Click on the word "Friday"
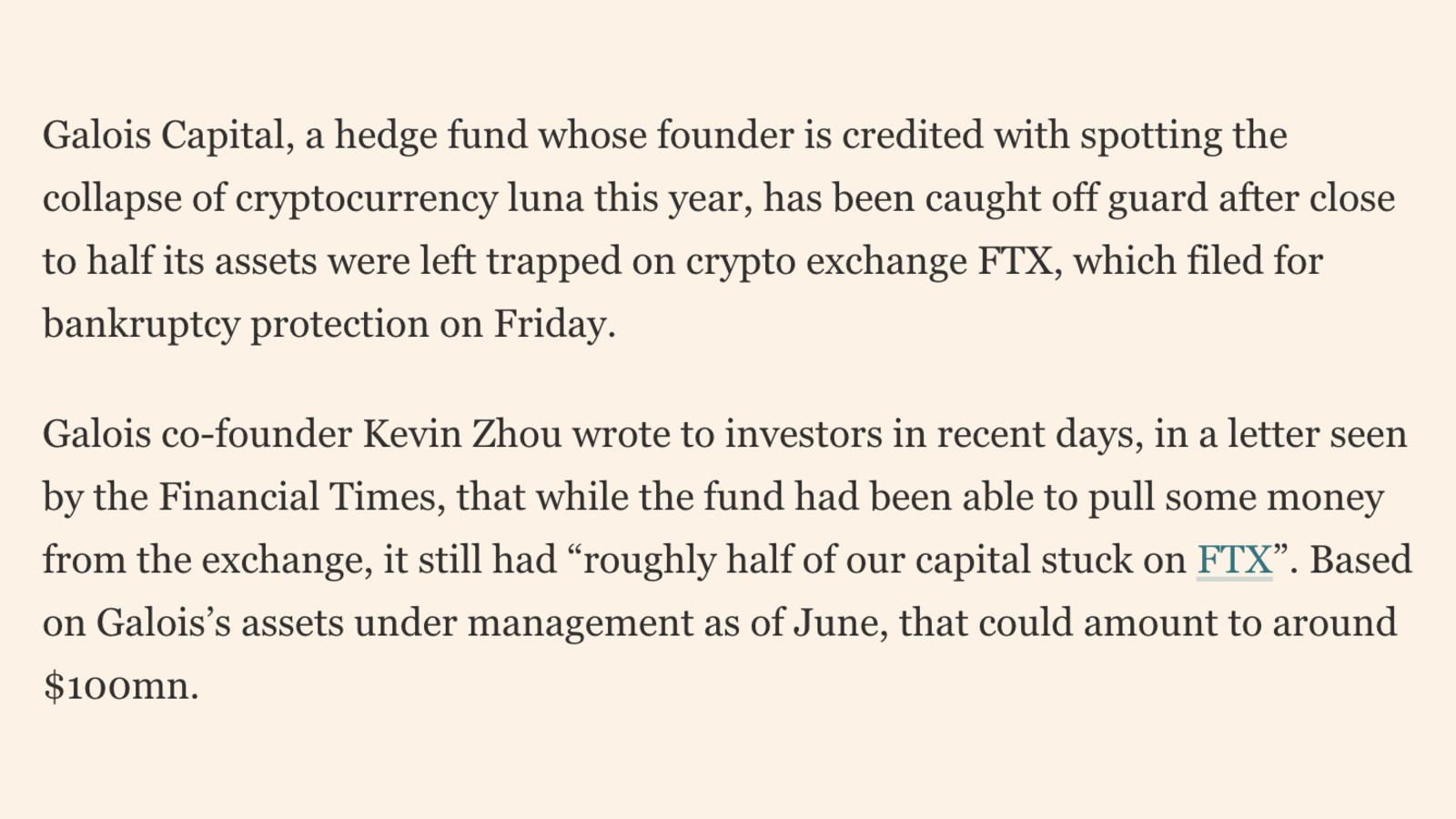The height and width of the screenshot is (819, 1456). coord(552,324)
